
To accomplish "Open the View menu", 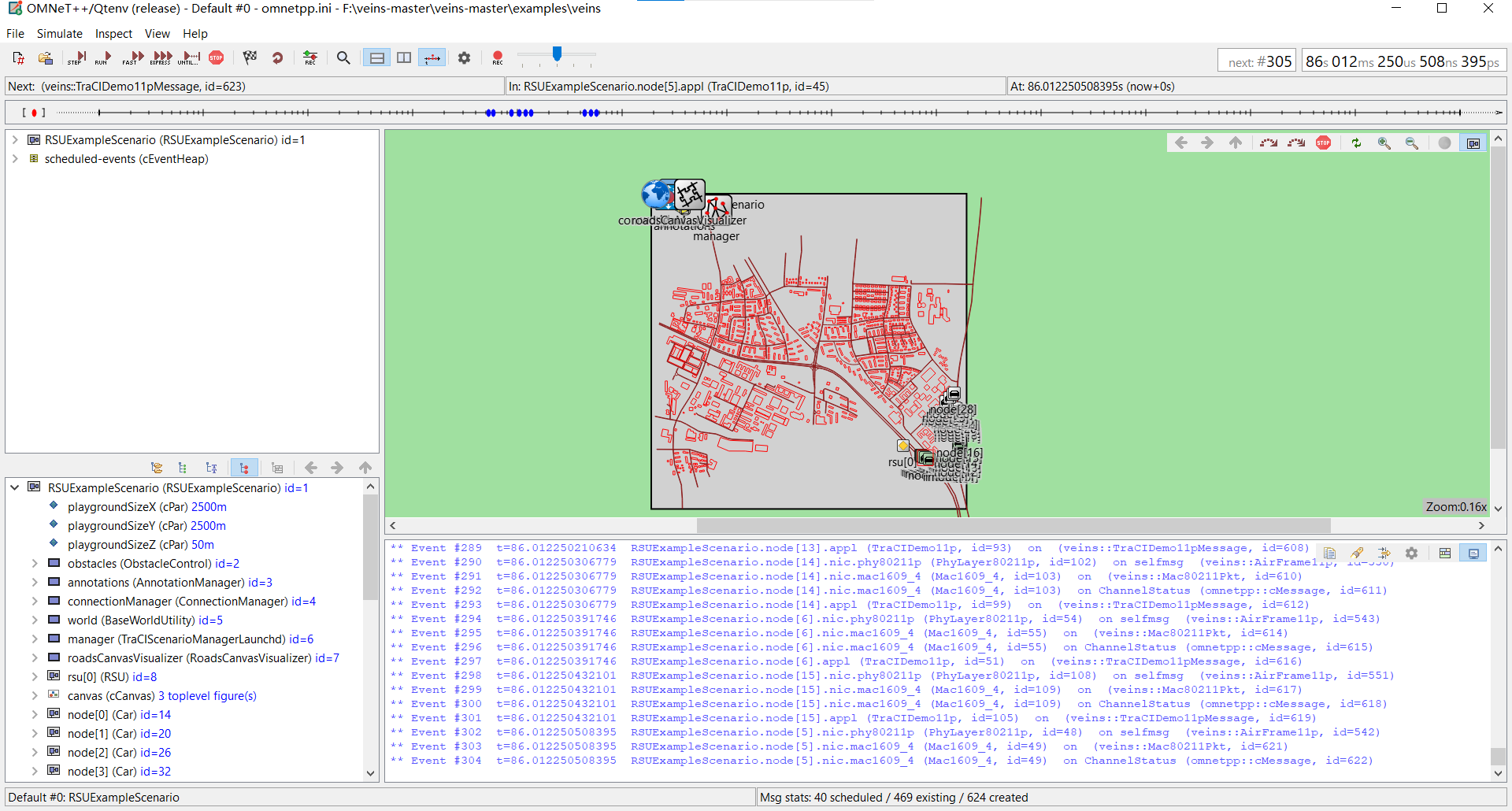I will pos(157,34).
